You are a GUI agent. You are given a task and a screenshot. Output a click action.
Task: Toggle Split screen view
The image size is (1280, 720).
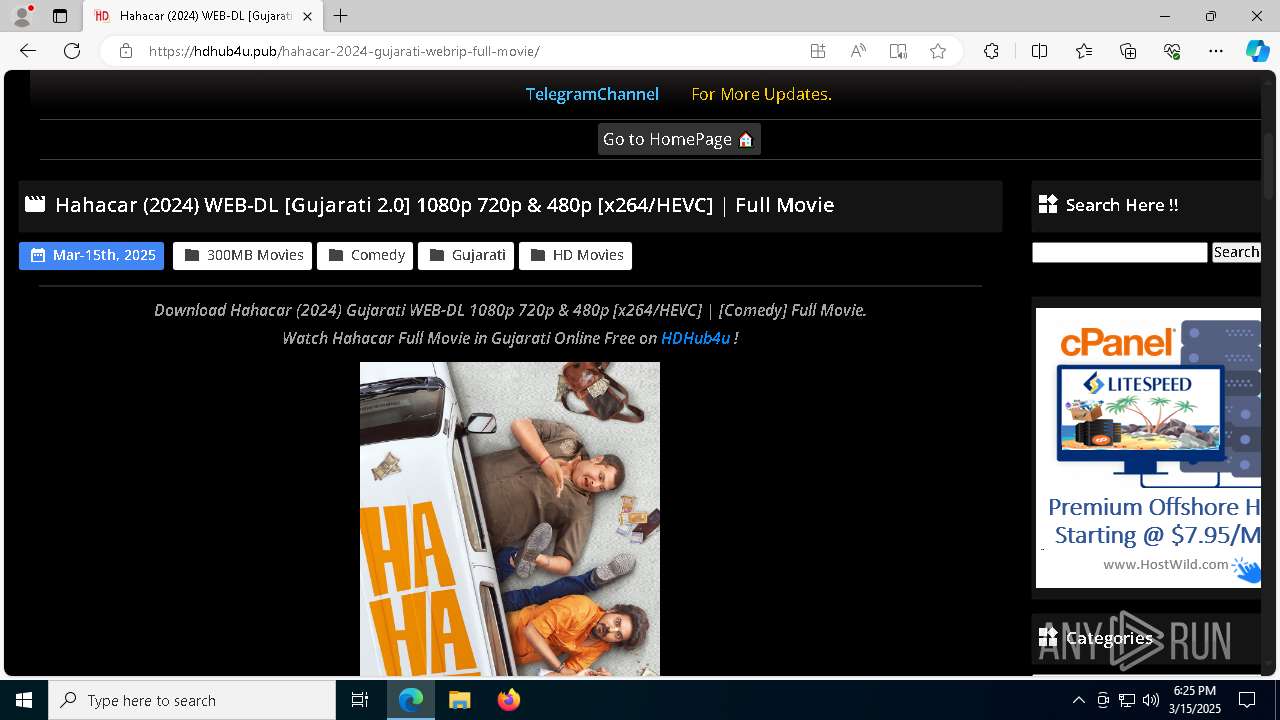[x=1039, y=51]
